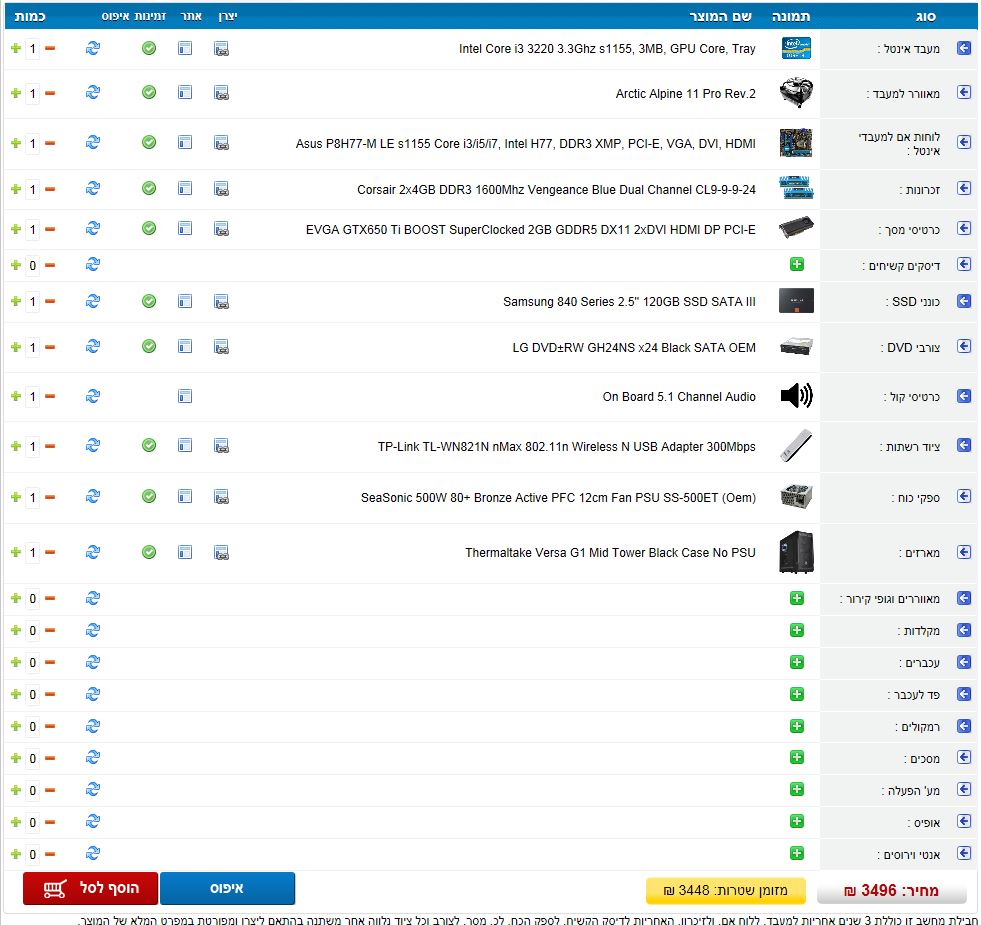Increase the quantity in the monitors (מסכים) row
Image resolution: width=981 pixels, height=925 pixels.
tap(15, 758)
